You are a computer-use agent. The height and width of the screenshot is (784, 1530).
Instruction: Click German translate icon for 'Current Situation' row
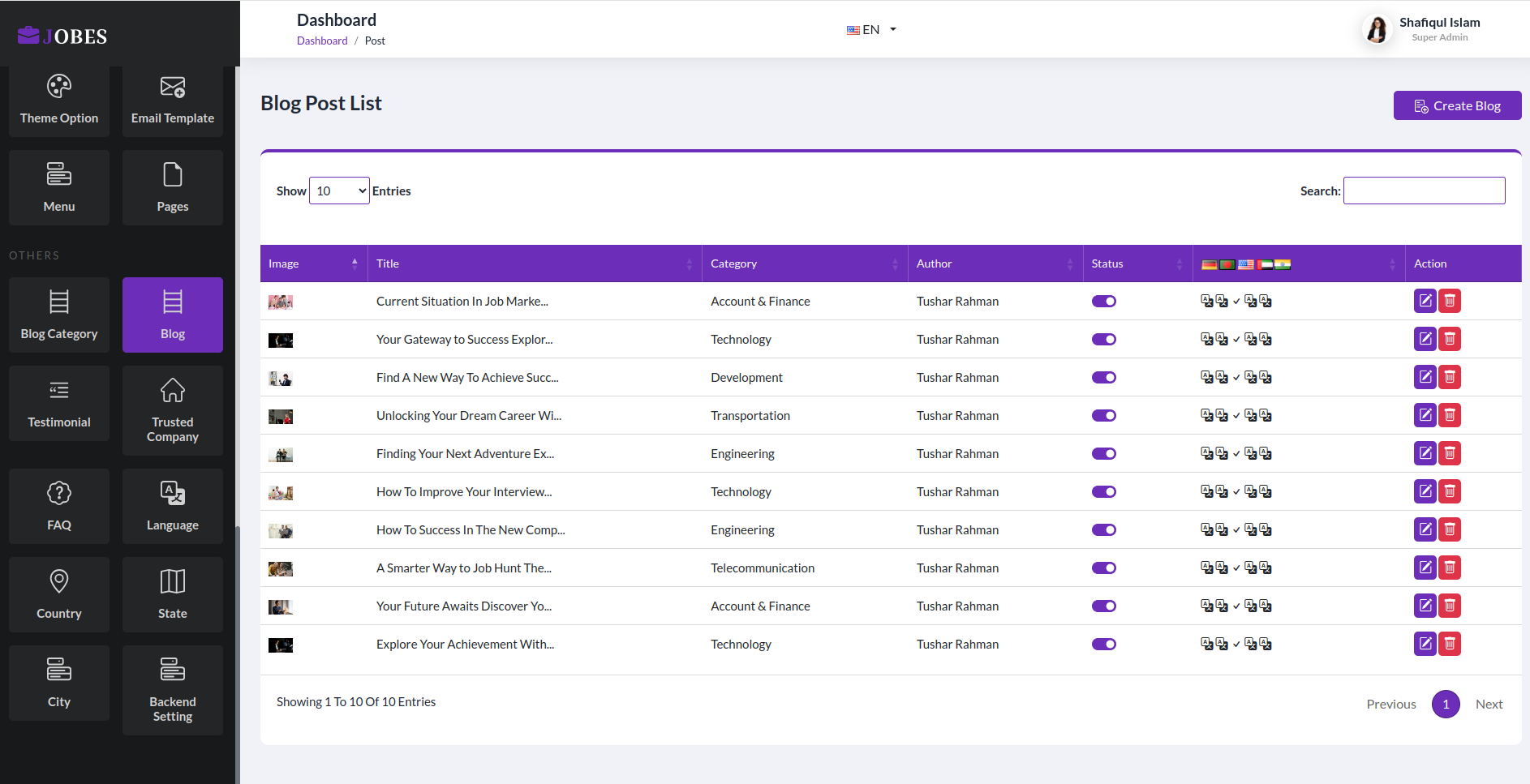click(x=1207, y=301)
